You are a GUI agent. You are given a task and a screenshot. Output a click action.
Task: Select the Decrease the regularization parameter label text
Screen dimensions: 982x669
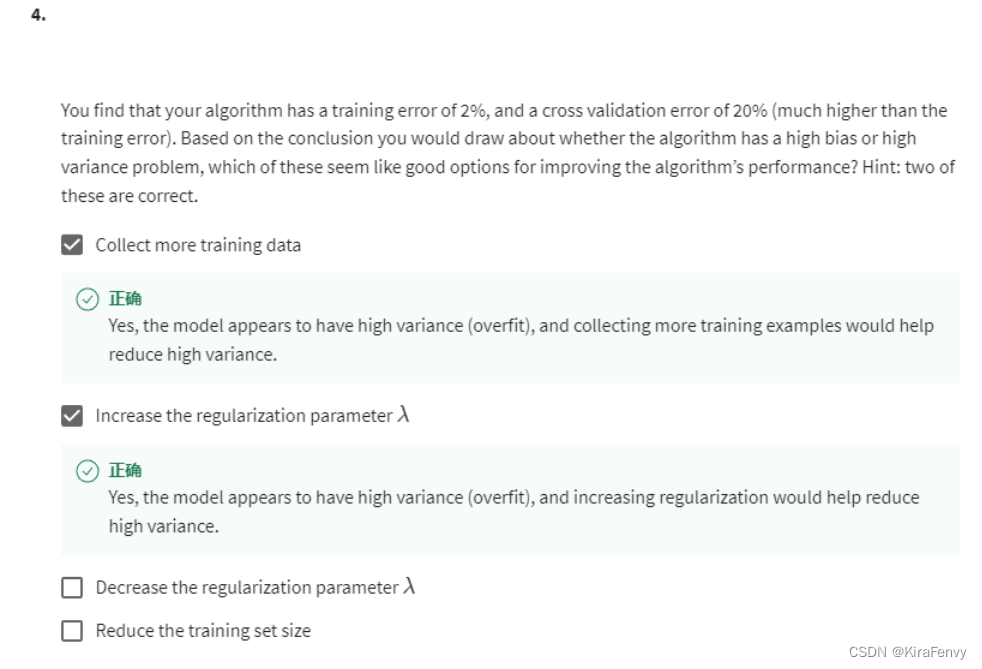[247, 588]
